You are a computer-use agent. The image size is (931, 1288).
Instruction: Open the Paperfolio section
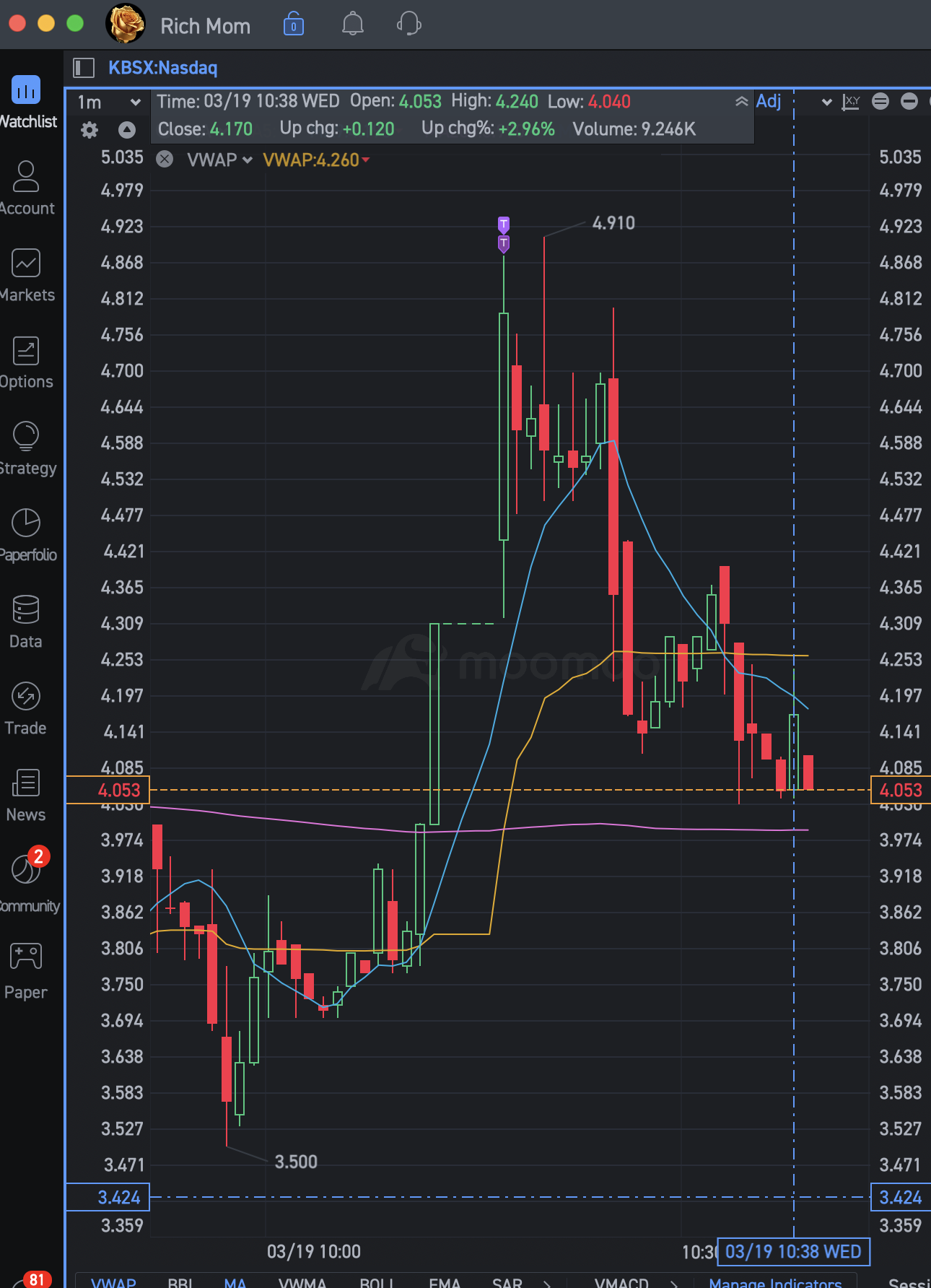[x=27, y=536]
